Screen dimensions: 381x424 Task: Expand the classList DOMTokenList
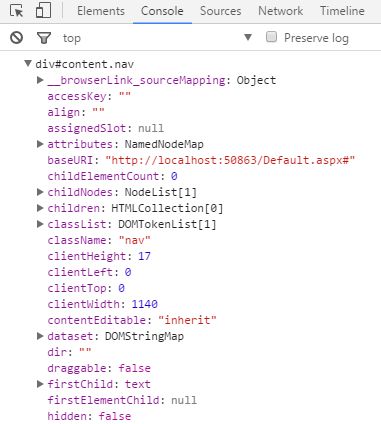(x=40, y=224)
